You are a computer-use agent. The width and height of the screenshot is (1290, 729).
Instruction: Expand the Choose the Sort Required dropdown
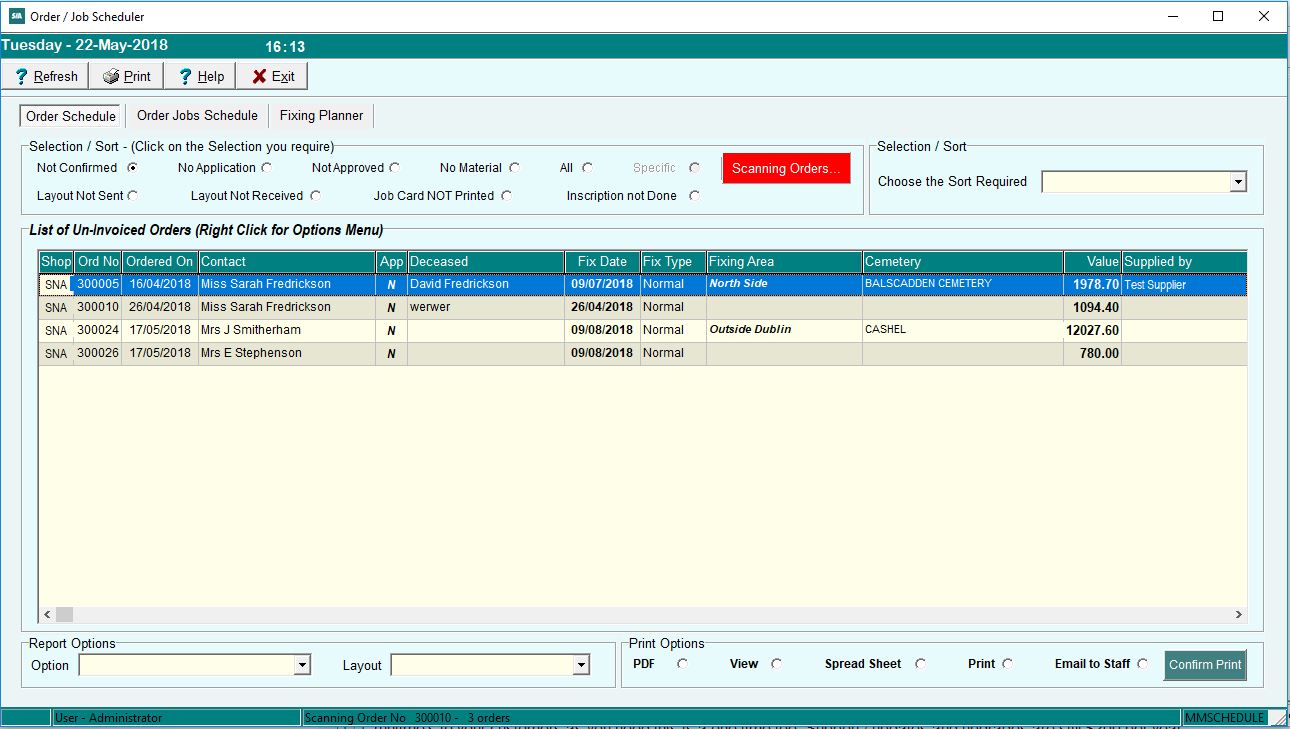1238,182
